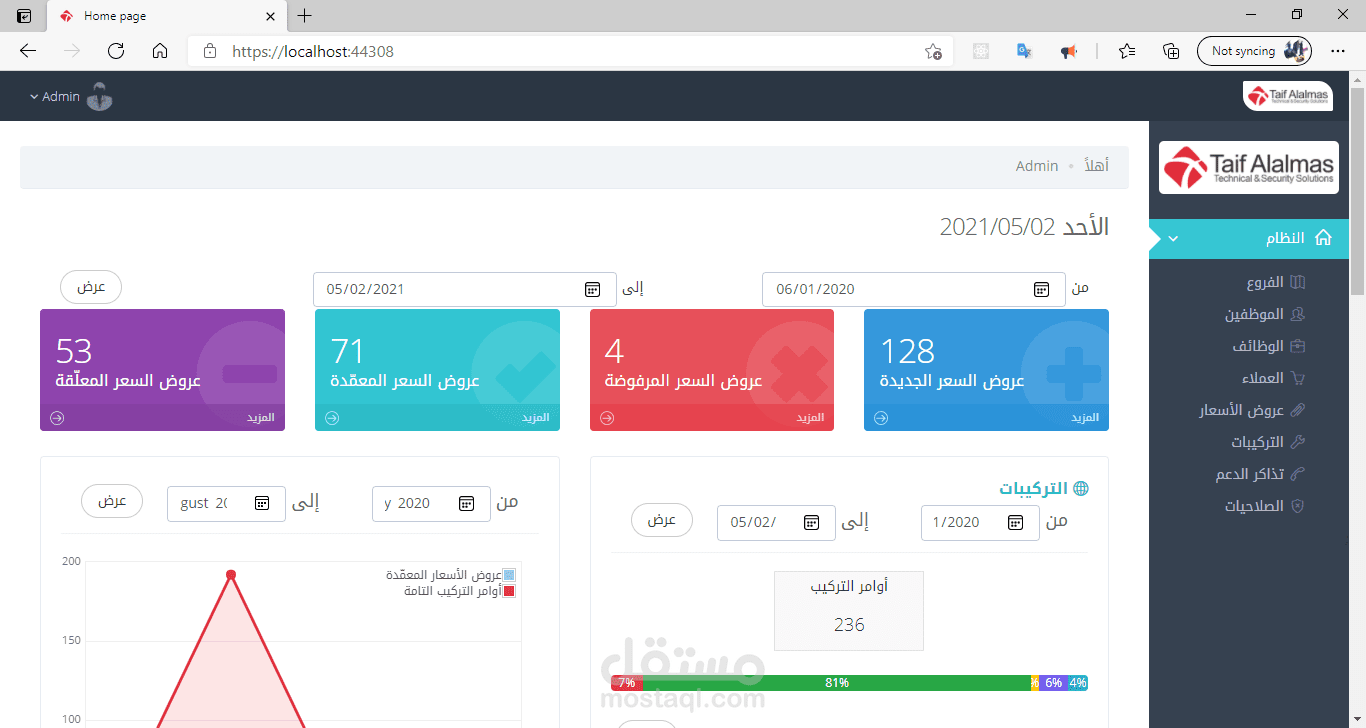Click the أهلاً breadcrumb link

(1097, 166)
